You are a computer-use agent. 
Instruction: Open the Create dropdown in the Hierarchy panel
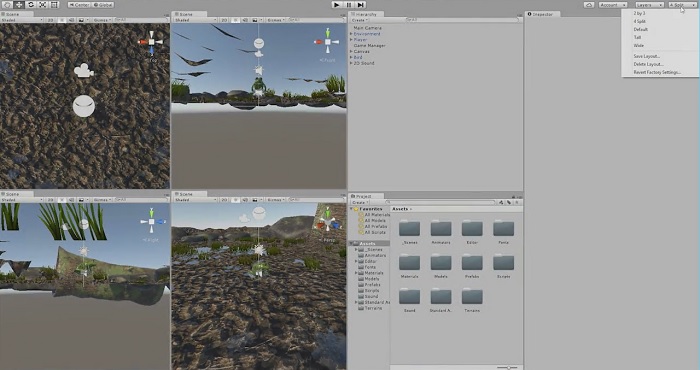click(x=359, y=20)
